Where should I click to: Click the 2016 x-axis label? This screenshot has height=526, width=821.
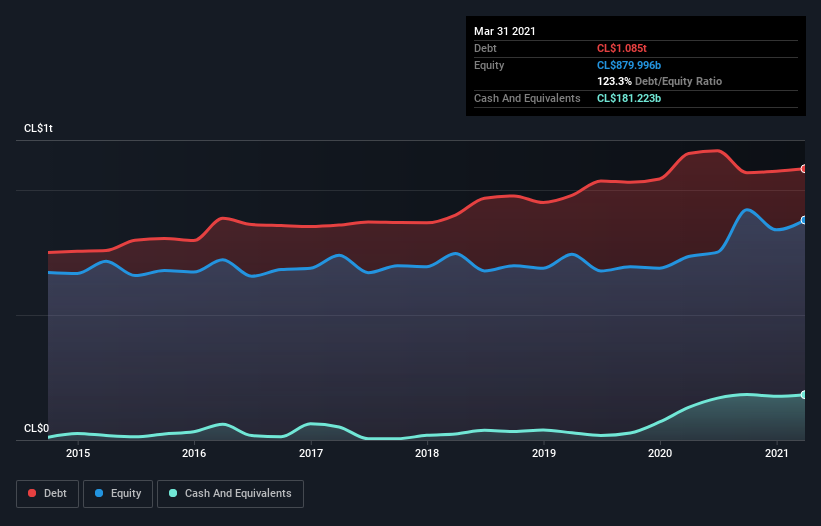click(x=194, y=453)
